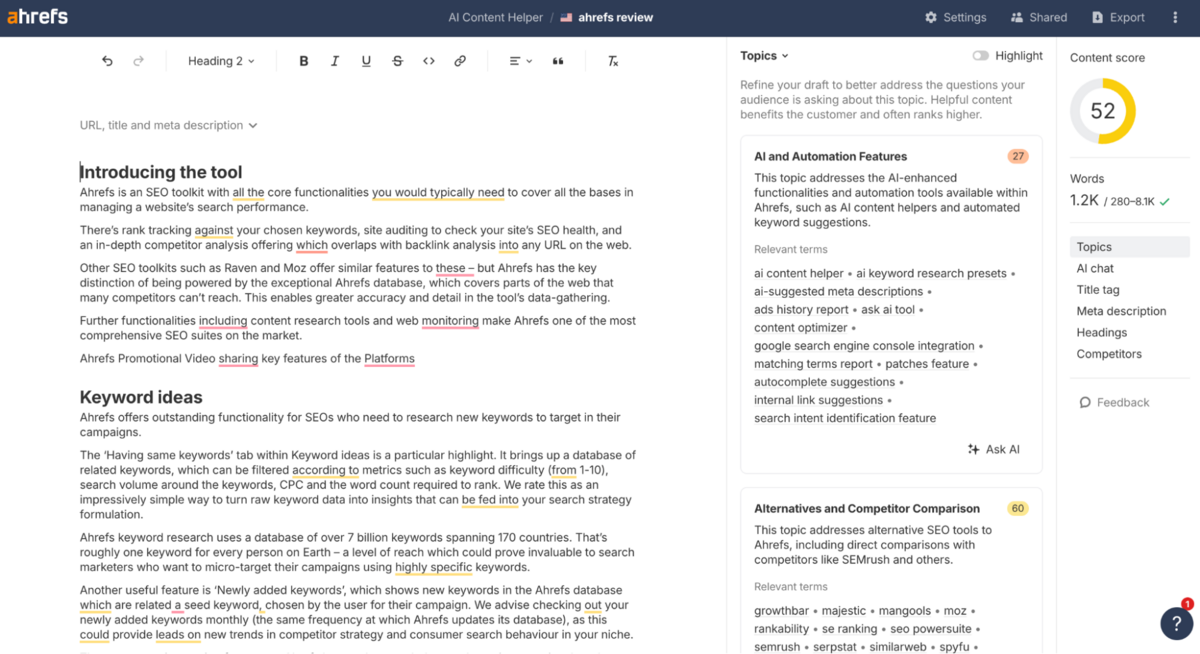Click the Ask AI sparkle icon

click(973, 449)
